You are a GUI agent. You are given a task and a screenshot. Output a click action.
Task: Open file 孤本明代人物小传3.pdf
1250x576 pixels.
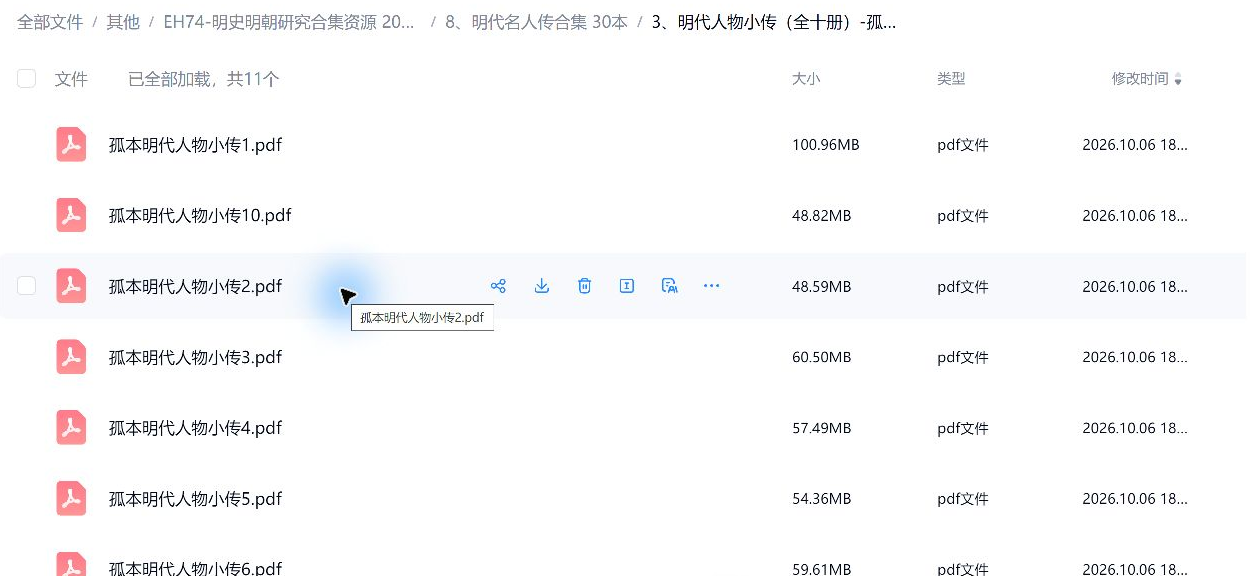[195, 358]
